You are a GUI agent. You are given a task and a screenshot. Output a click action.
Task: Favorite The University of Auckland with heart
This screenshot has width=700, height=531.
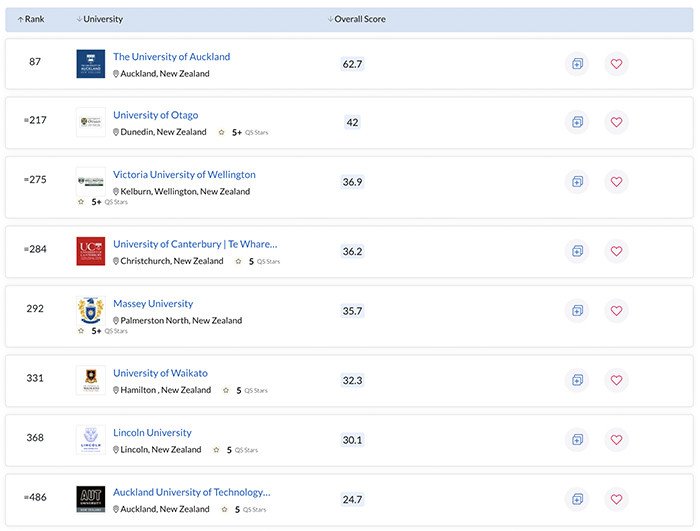tap(616, 64)
